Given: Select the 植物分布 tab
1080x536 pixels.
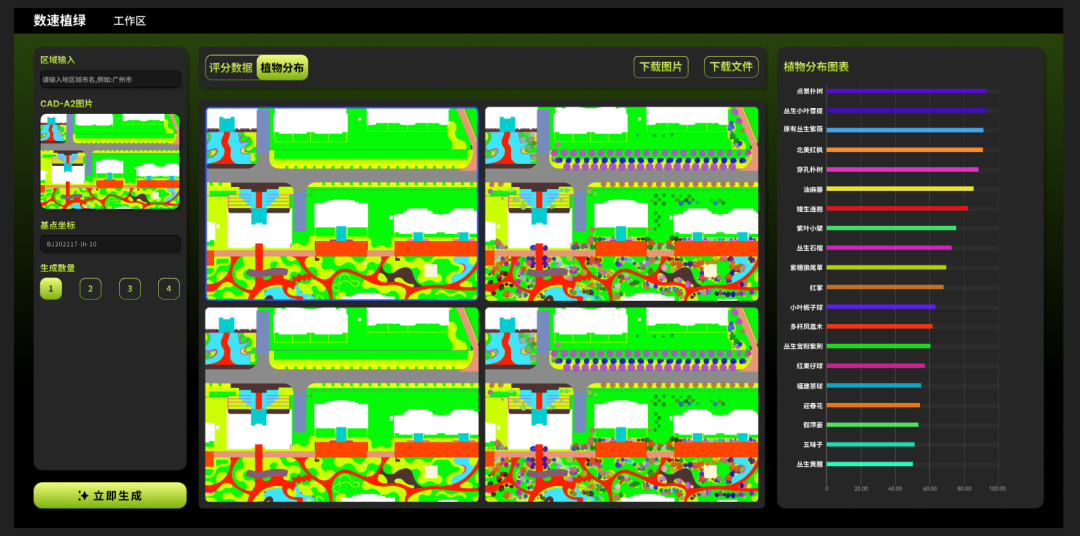Looking at the screenshot, I should tap(282, 68).
